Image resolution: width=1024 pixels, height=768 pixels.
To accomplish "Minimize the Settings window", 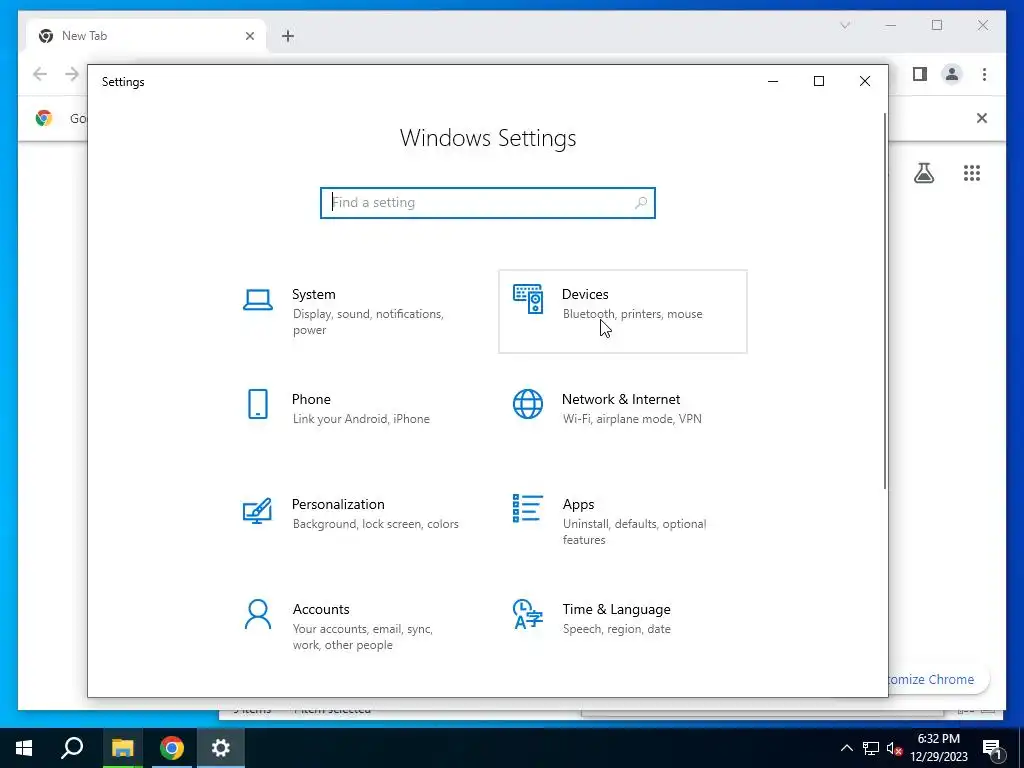I will [773, 81].
